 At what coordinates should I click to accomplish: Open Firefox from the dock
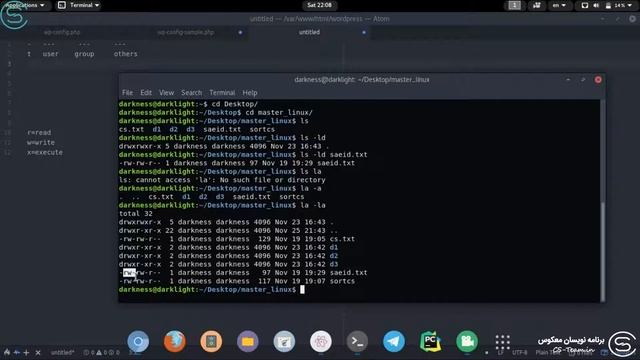175,341
